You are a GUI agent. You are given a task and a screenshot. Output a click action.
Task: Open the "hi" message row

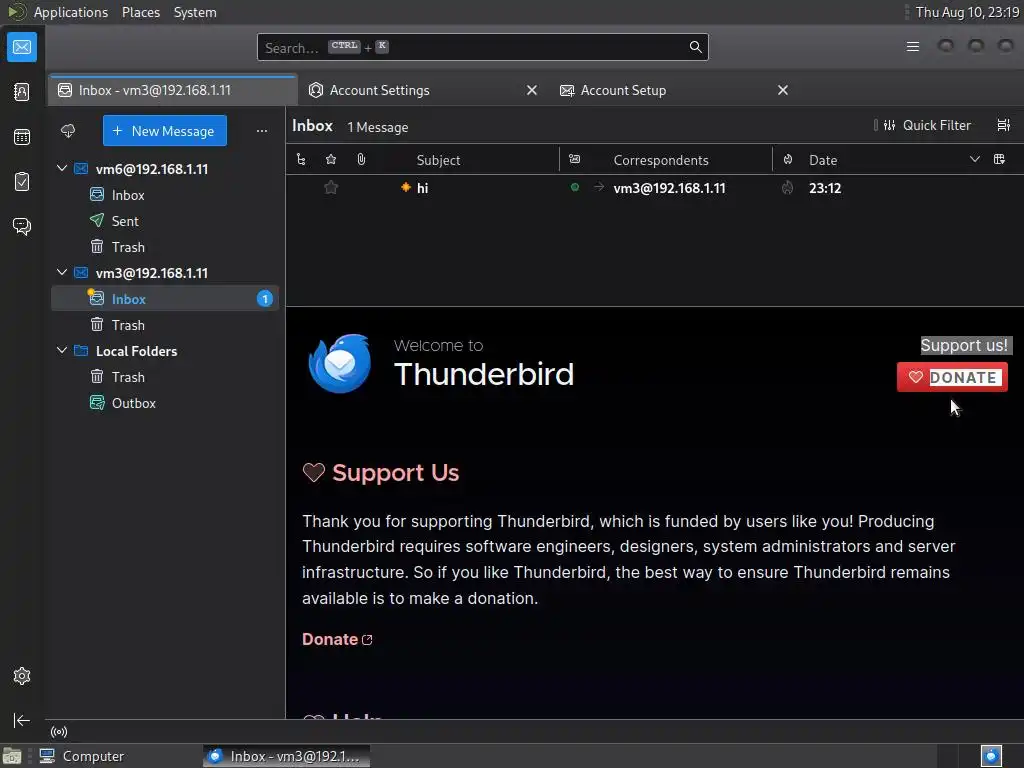click(654, 188)
